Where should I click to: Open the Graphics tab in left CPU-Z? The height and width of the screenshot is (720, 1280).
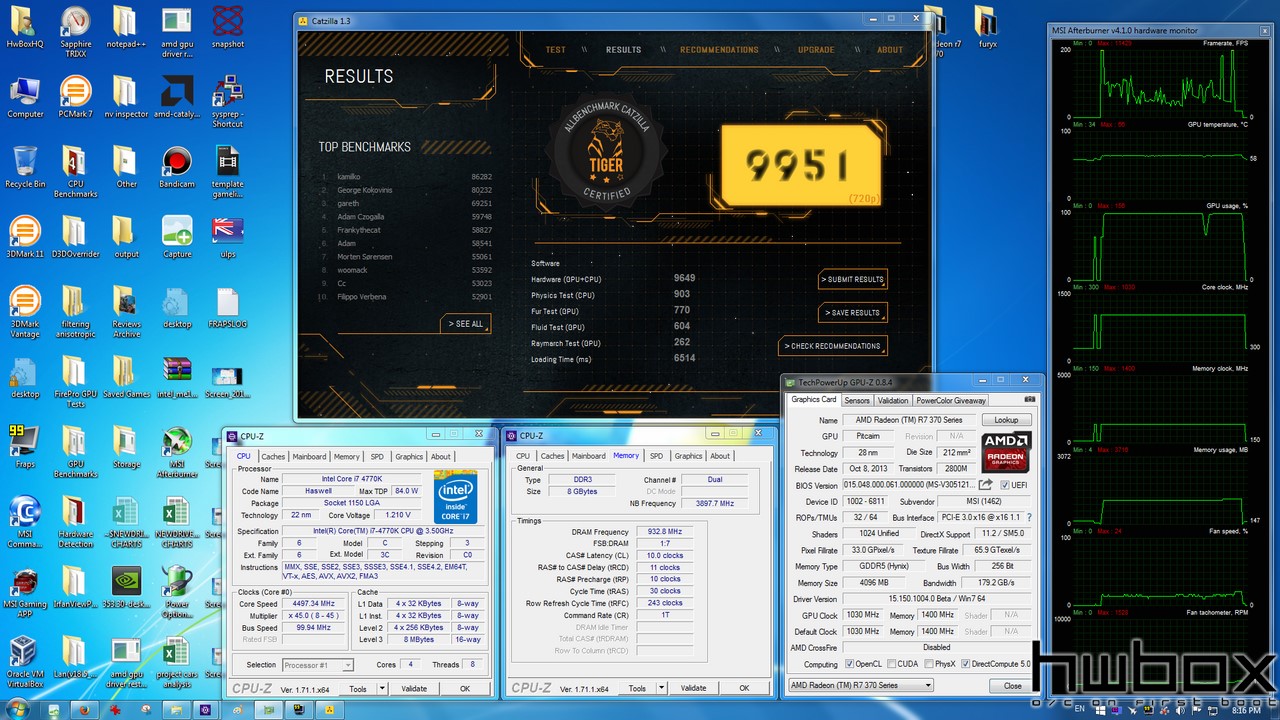click(x=409, y=456)
